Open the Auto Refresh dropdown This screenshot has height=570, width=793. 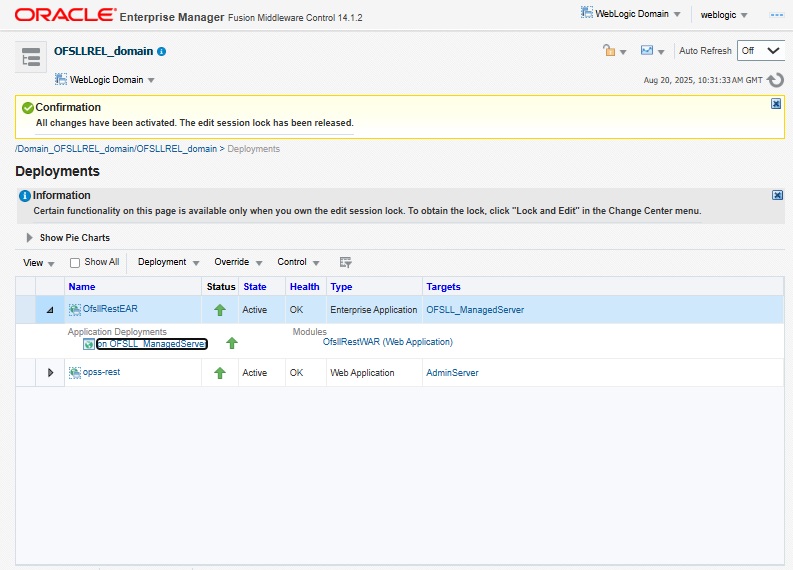pyautogui.click(x=761, y=51)
